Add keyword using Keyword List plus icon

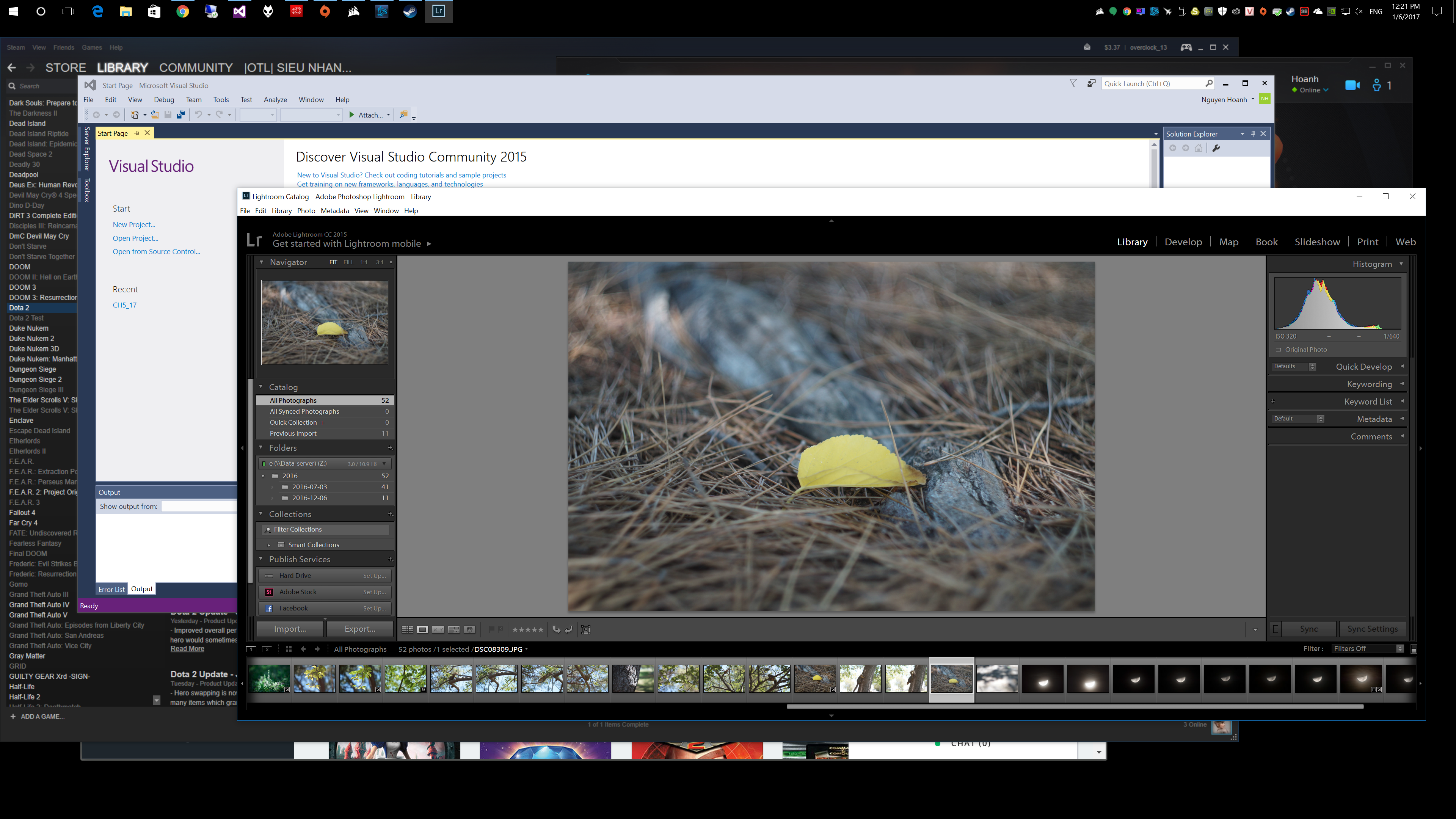1273,401
